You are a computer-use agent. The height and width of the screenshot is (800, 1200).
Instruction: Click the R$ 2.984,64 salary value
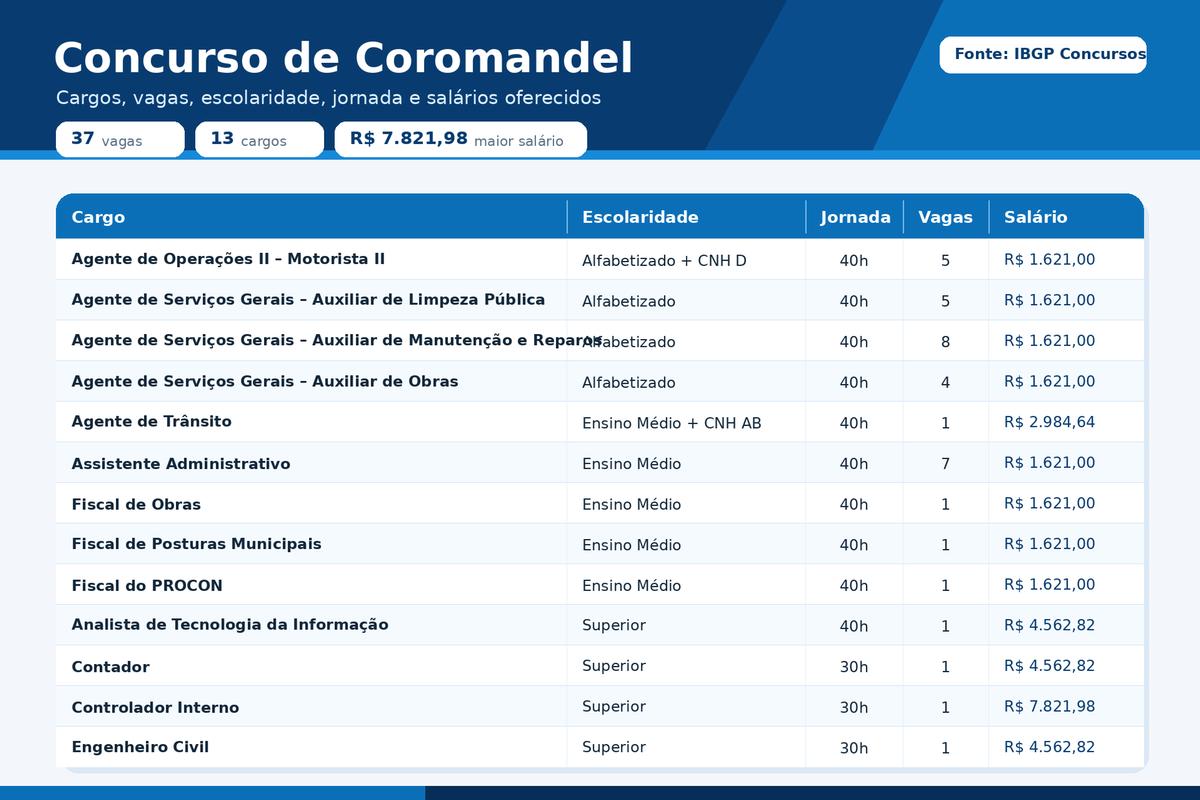(1049, 422)
